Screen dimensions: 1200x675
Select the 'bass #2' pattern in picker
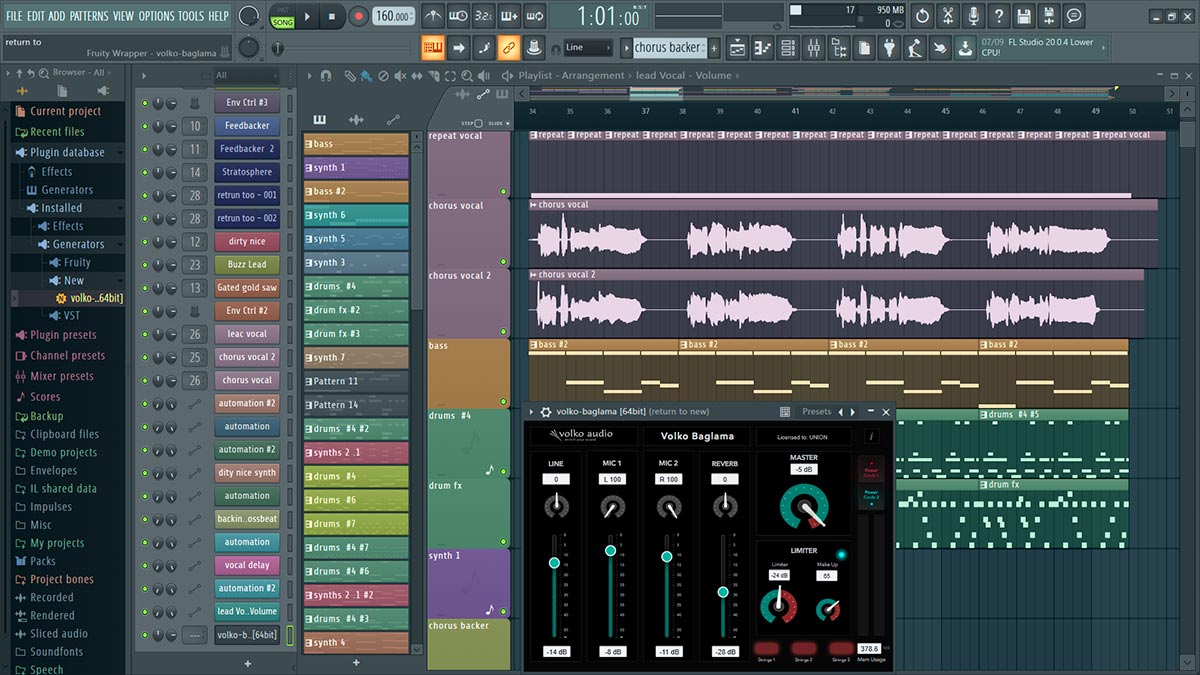[x=356, y=191]
